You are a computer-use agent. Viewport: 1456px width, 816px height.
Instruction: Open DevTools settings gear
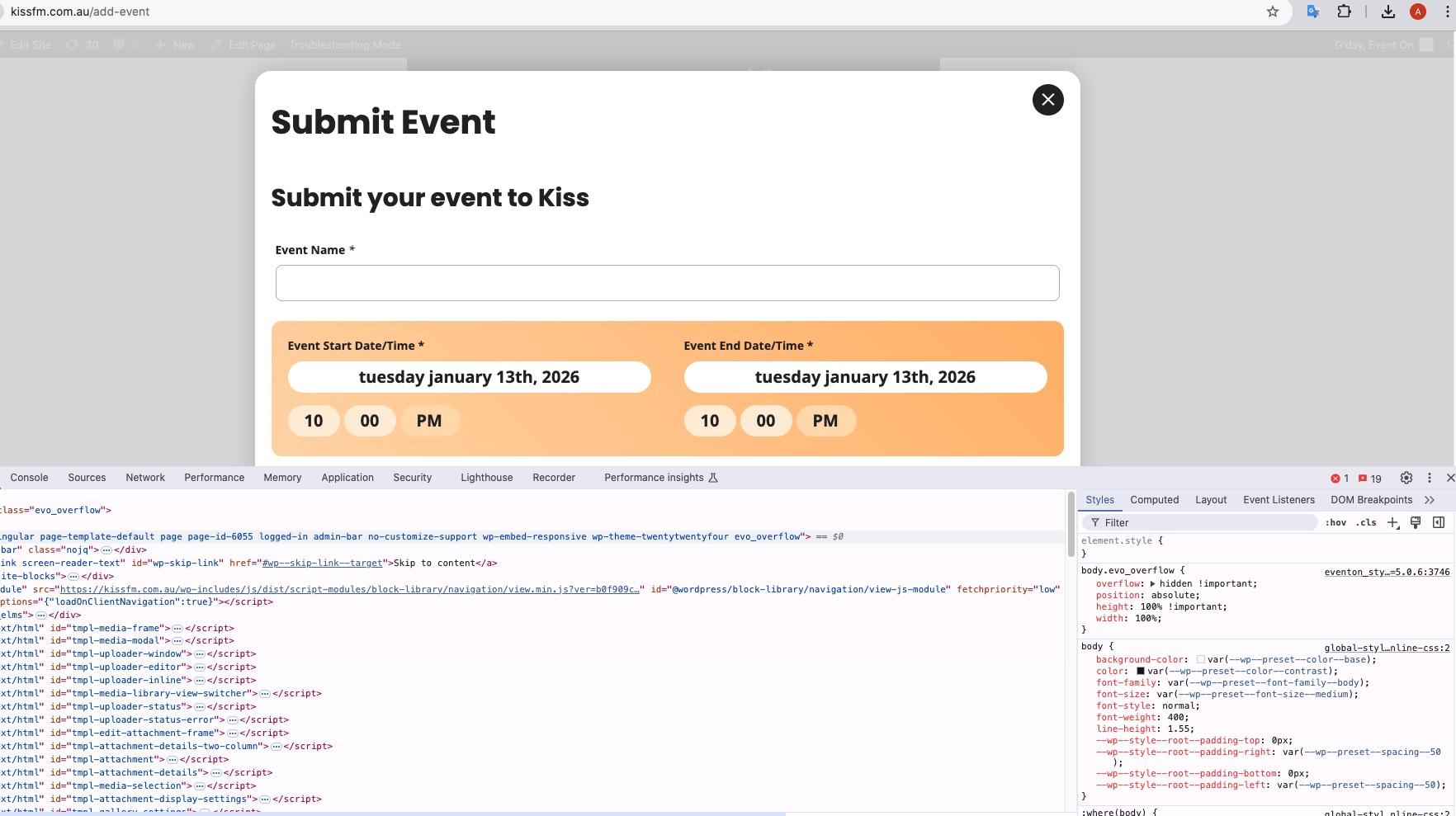[x=1406, y=478]
